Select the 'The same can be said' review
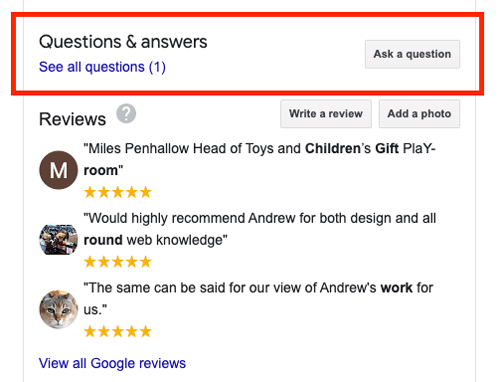This screenshot has width=500, height=382. click(258, 299)
